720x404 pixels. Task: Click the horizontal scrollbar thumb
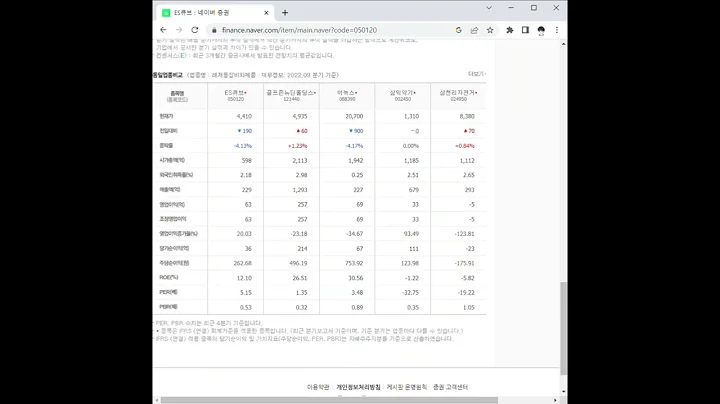(329, 400)
